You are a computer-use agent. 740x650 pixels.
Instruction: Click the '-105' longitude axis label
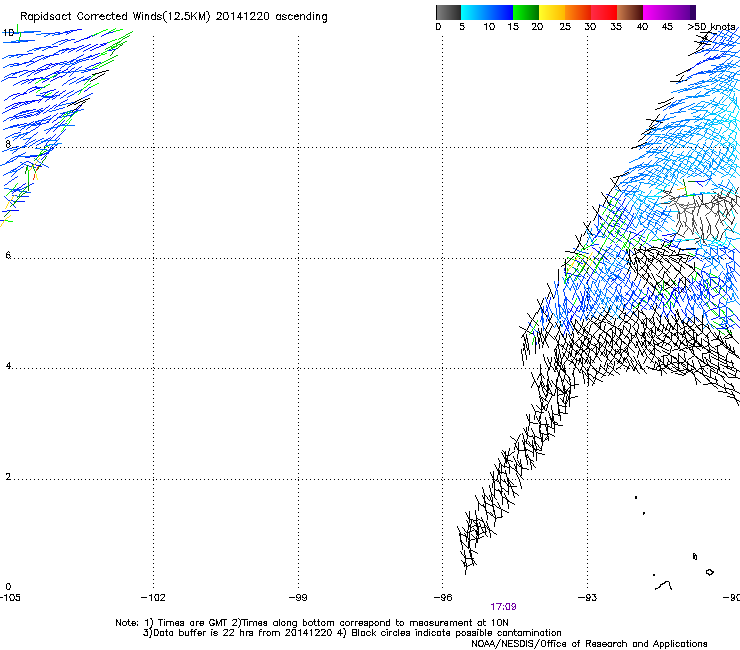point(10,598)
